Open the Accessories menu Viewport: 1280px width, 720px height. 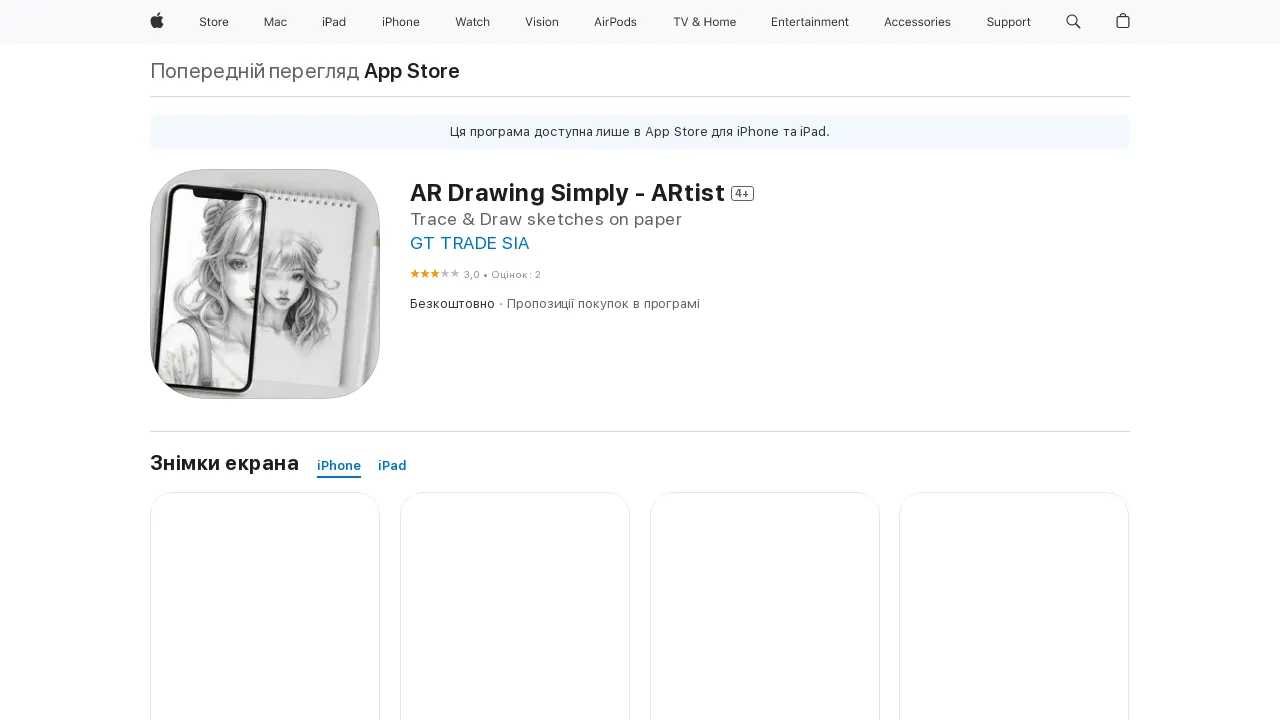(917, 22)
